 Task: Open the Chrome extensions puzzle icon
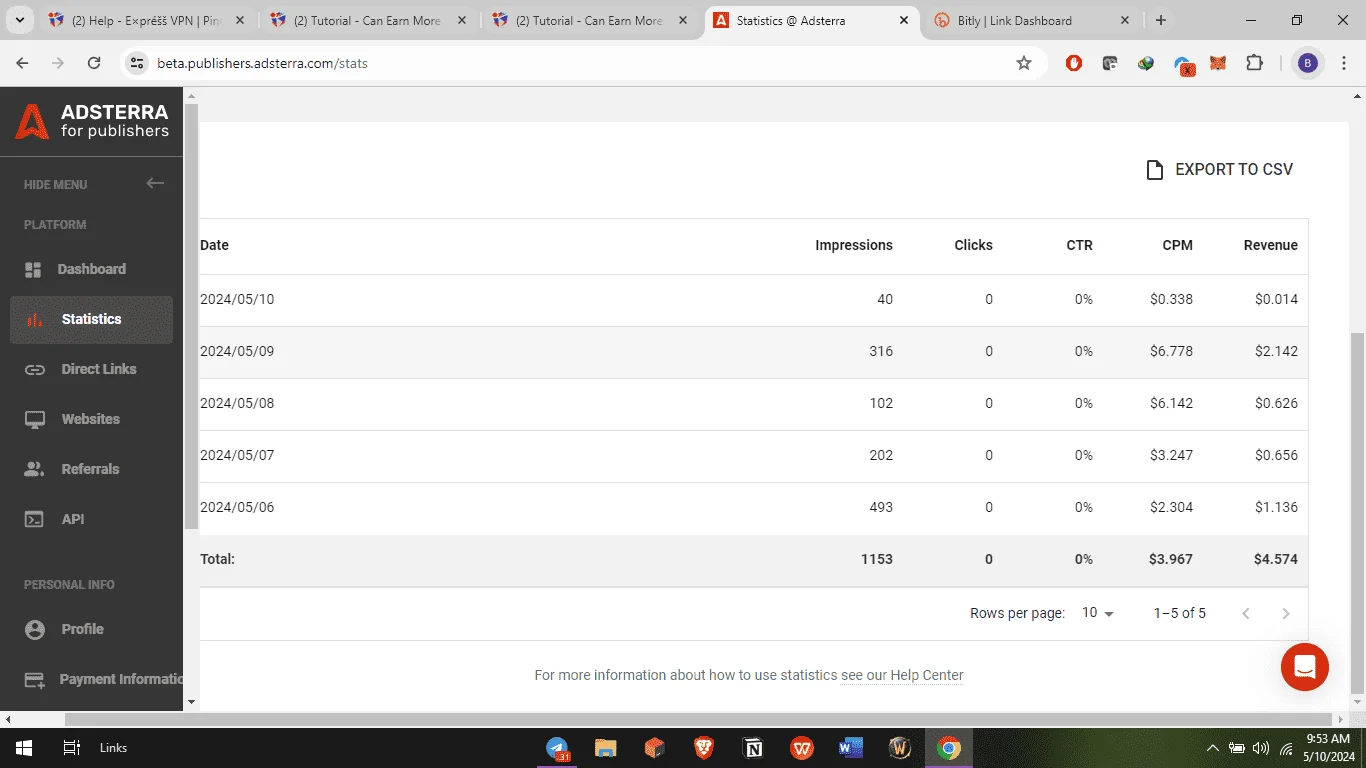click(x=1255, y=63)
